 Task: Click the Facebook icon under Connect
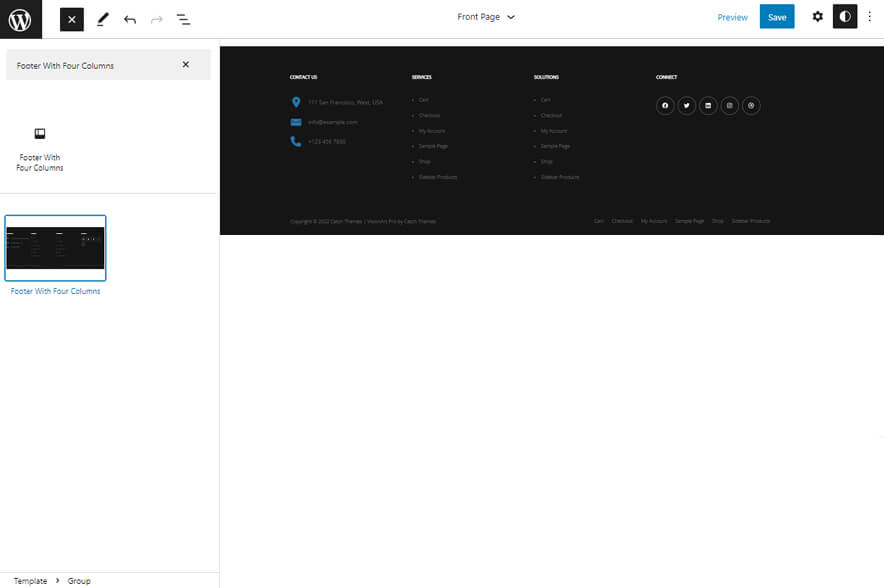tap(665, 105)
